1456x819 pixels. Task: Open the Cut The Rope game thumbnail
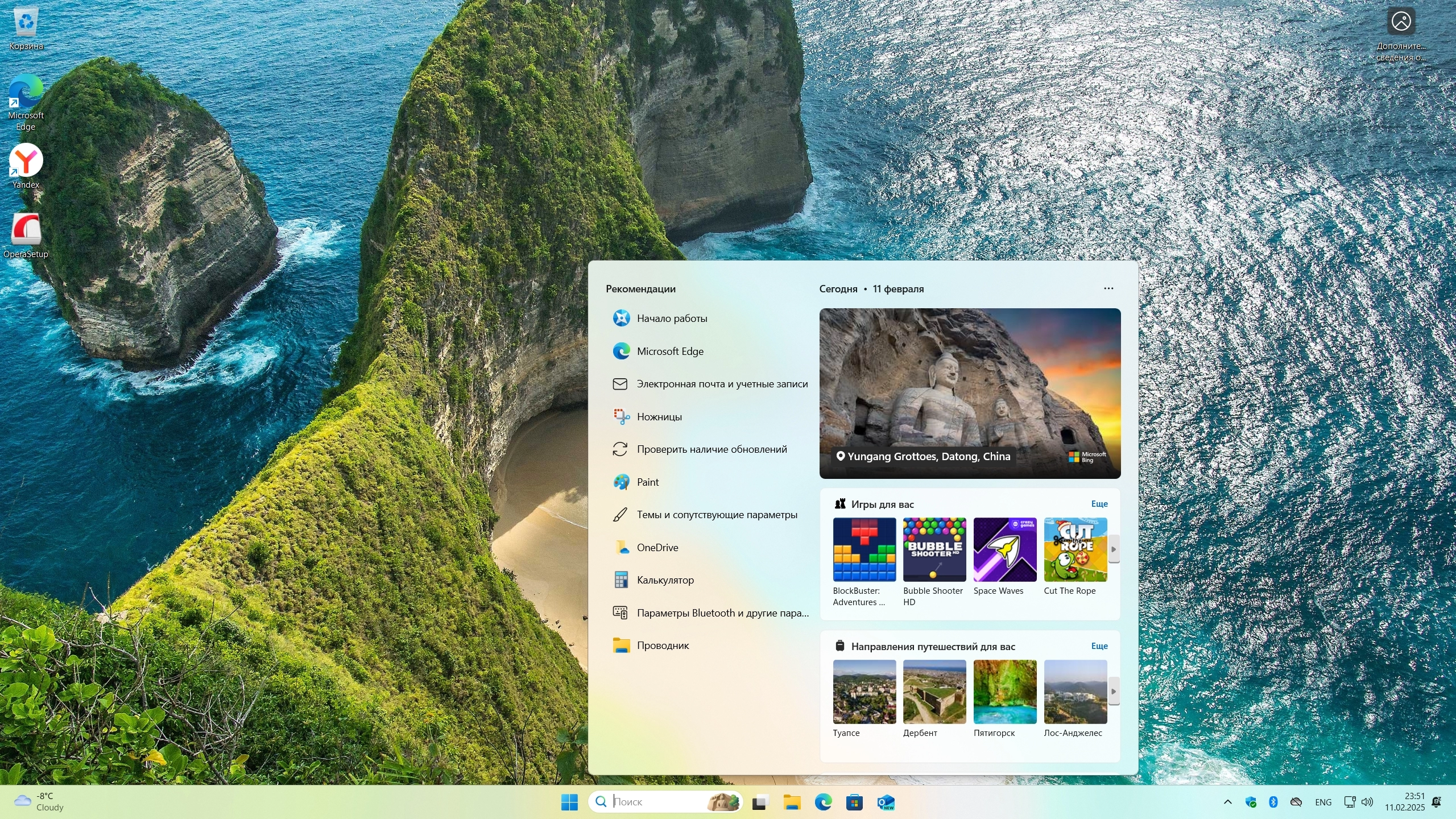point(1075,549)
